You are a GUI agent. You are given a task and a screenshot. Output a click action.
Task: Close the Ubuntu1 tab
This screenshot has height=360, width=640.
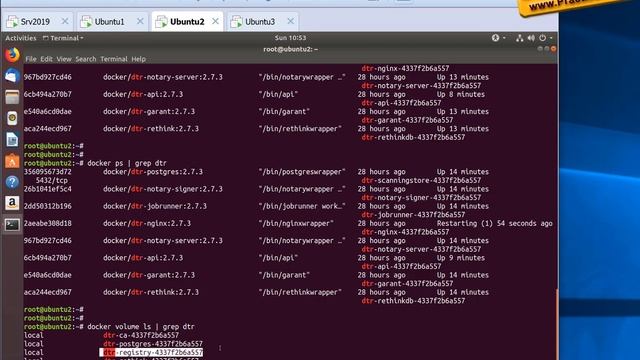pyautogui.click(x=140, y=21)
